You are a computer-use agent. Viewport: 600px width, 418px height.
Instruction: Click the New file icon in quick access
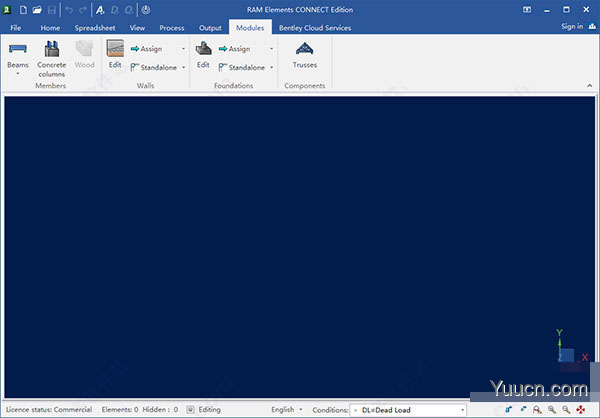[23, 10]
